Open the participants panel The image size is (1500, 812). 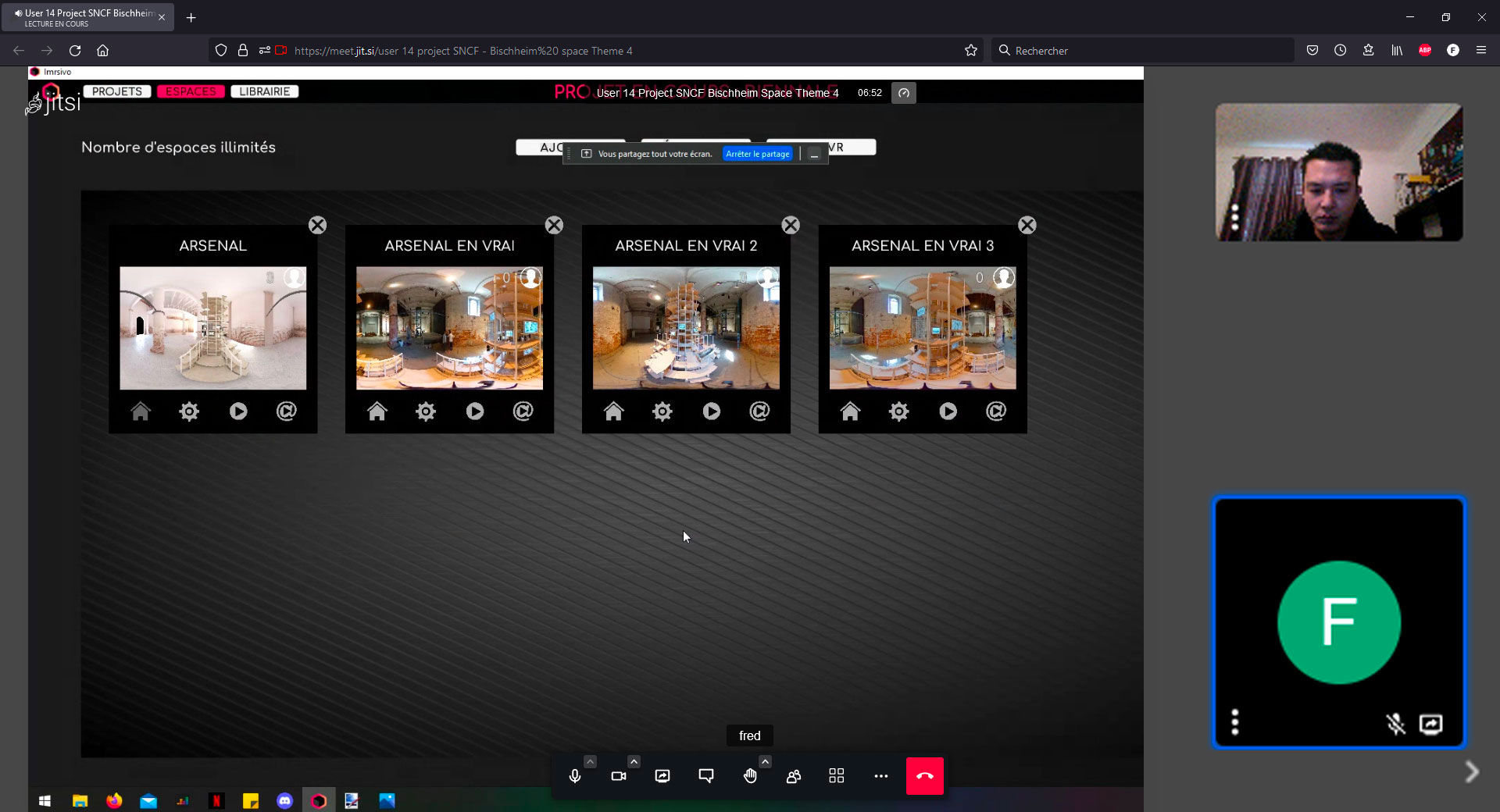[x=794, y=776]
